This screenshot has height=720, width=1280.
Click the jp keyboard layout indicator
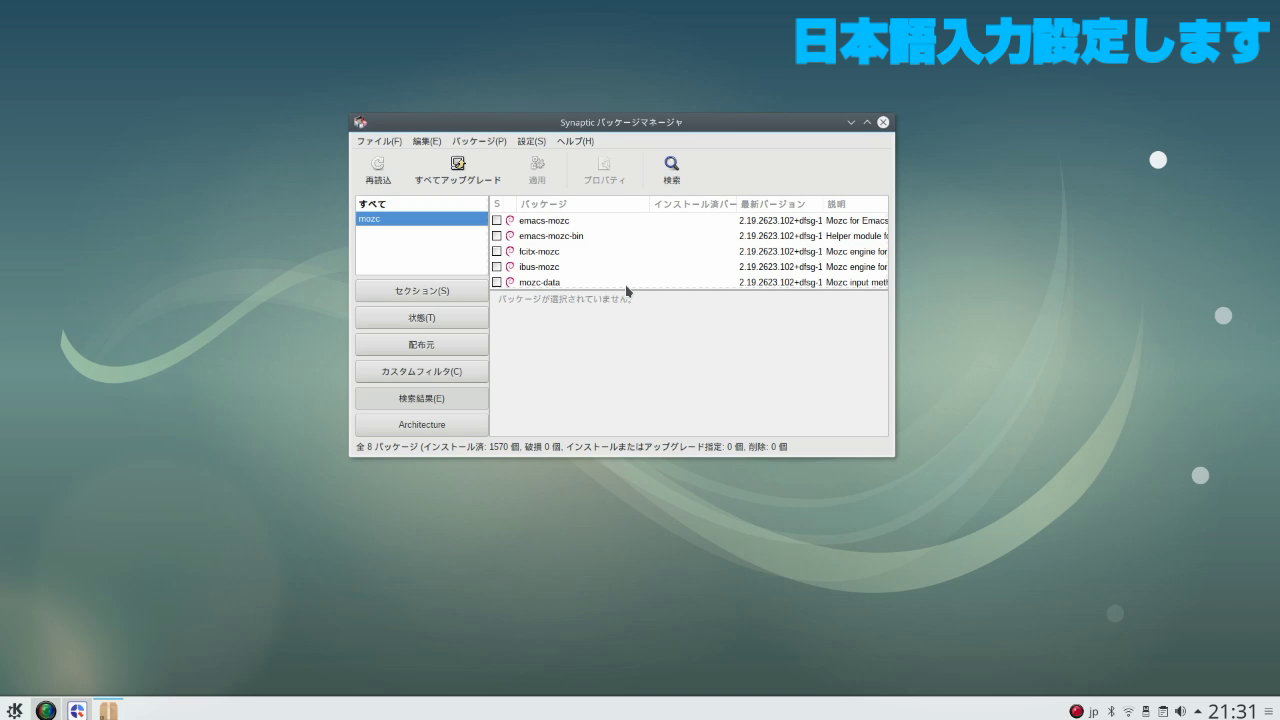coord(1094,712)
